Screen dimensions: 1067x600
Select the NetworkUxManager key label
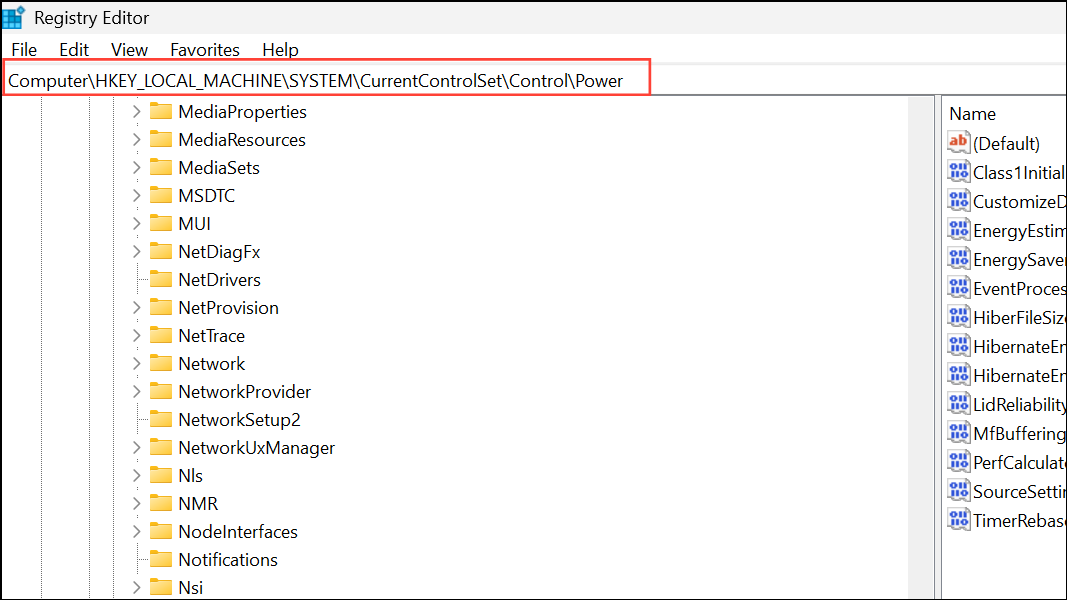click(257, 448)
